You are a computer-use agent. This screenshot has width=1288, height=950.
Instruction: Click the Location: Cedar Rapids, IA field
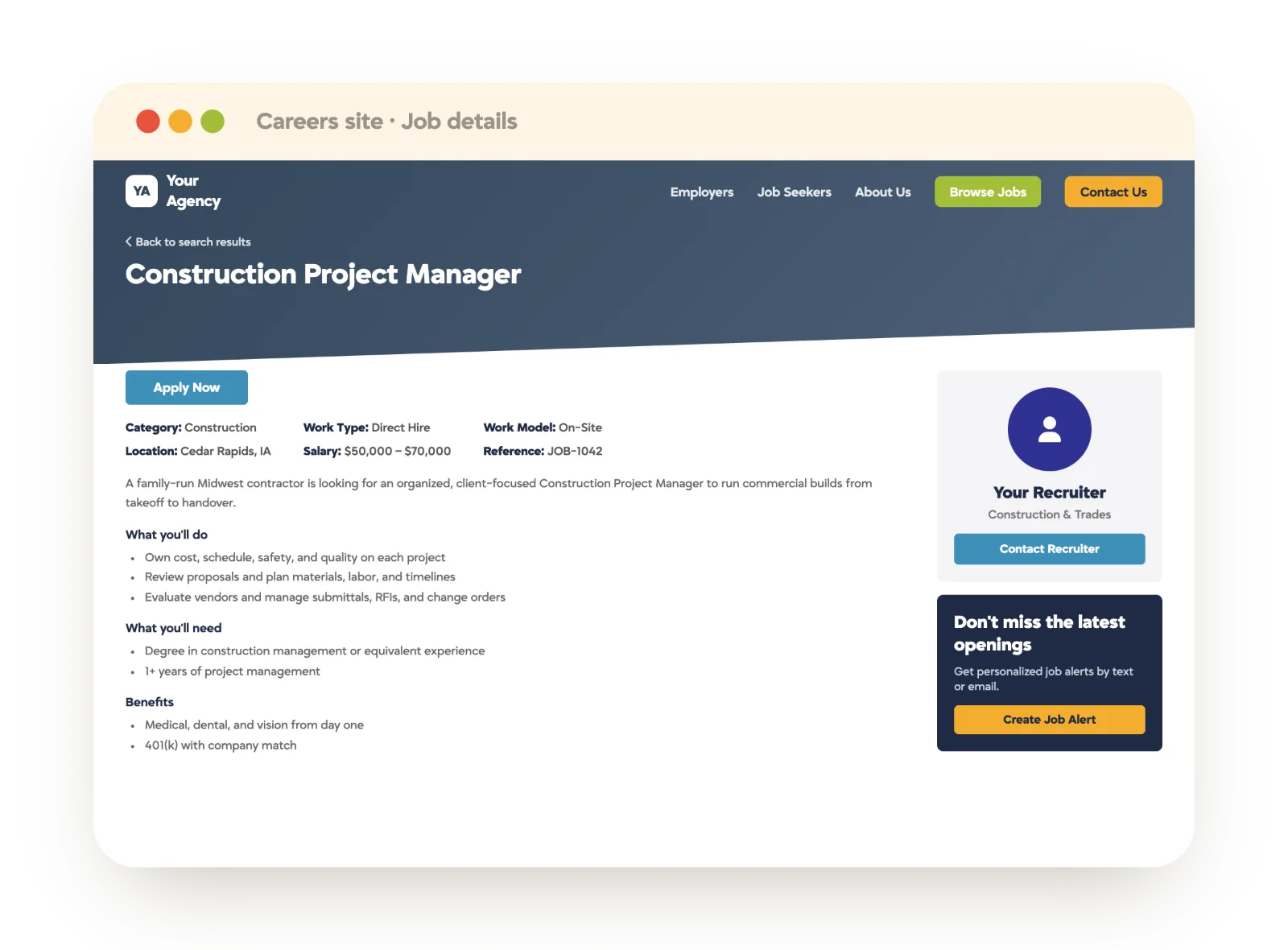(x=198, y=451)
